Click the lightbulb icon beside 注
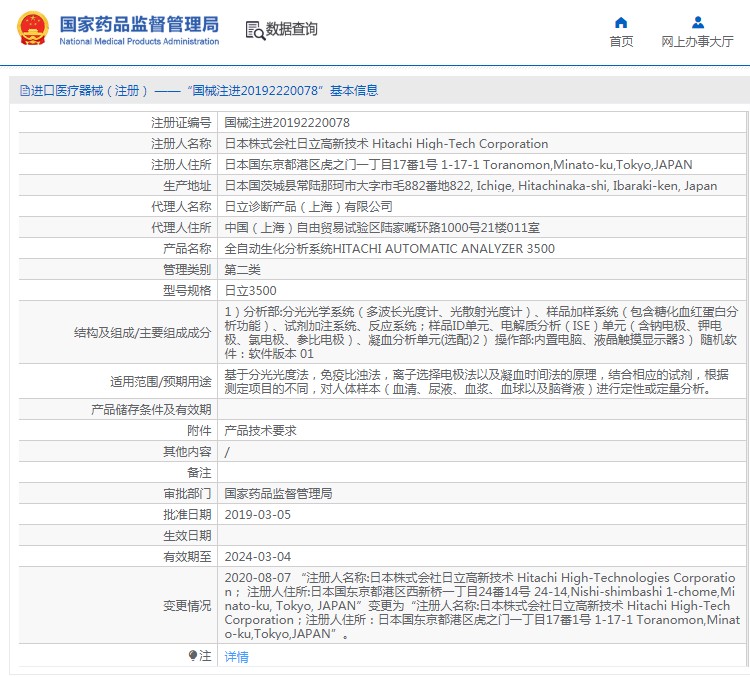 tap(193, 655)
